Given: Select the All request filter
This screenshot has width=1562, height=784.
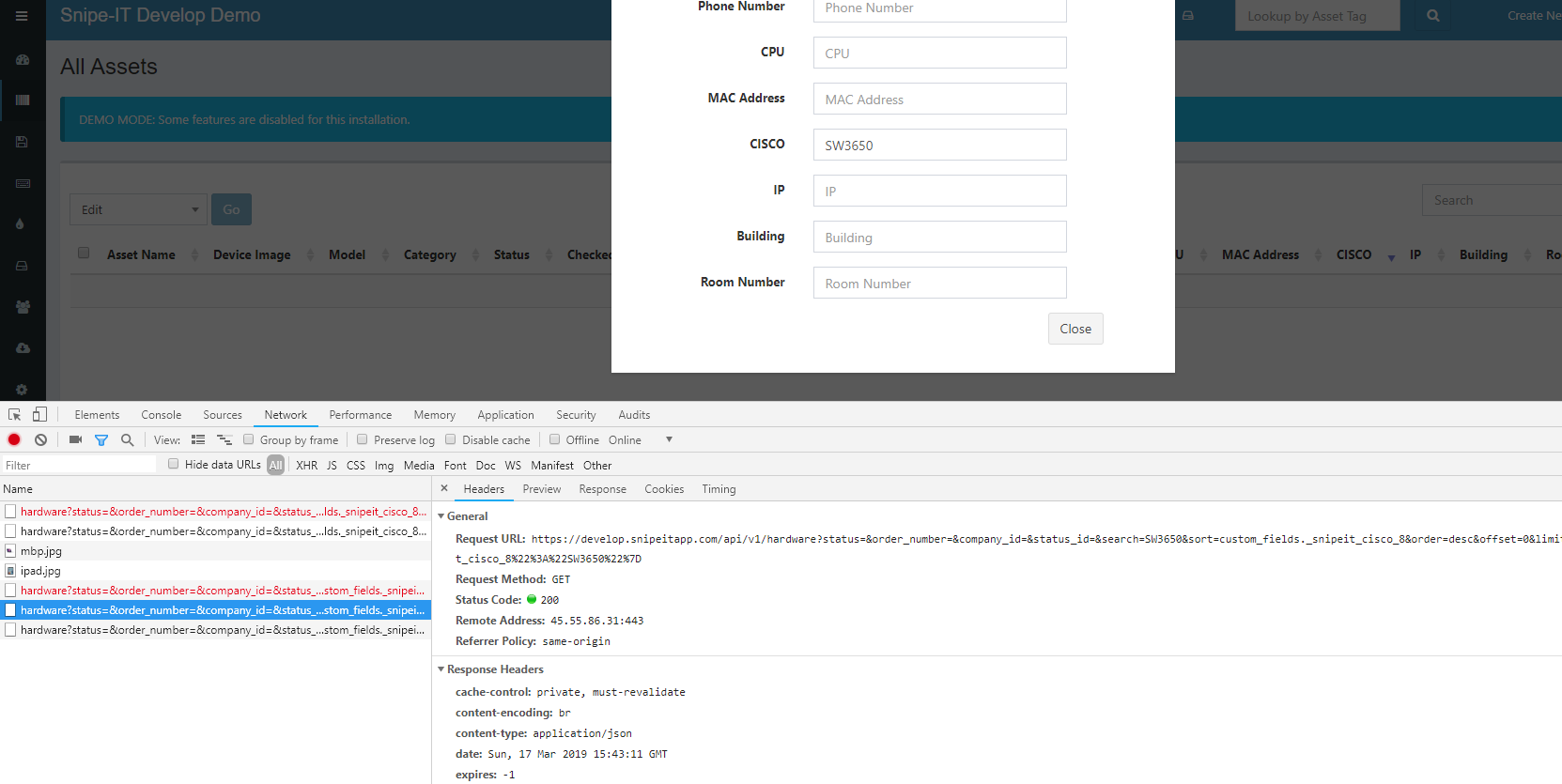Looking at the screenshot, I should click(x=275, y=465).
